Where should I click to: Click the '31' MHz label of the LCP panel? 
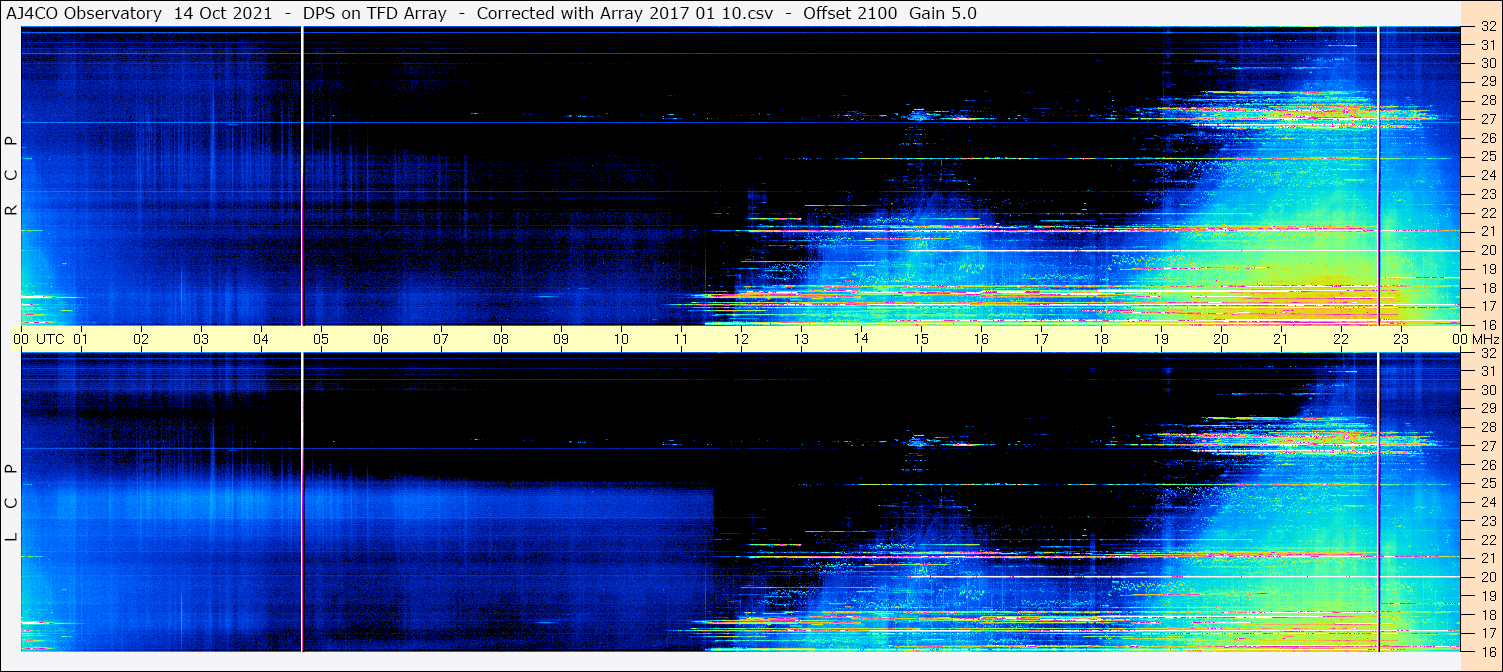point(1487,371)
